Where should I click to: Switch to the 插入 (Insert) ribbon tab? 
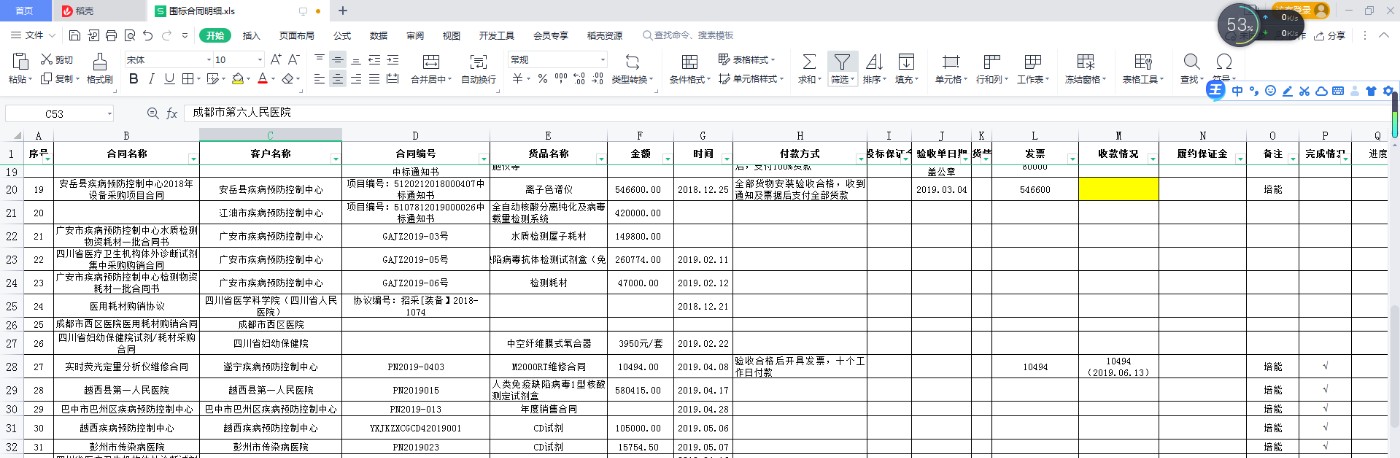[251, 35]
